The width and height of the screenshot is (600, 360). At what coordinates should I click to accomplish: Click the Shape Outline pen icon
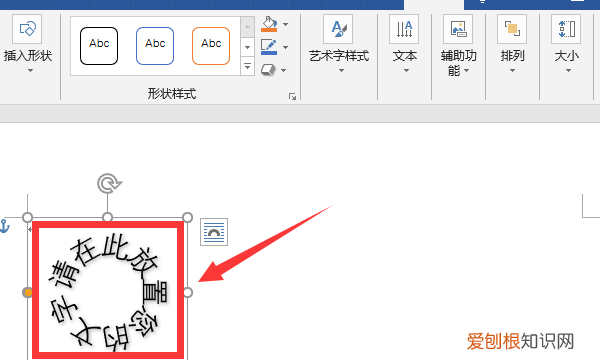[269, 47]
